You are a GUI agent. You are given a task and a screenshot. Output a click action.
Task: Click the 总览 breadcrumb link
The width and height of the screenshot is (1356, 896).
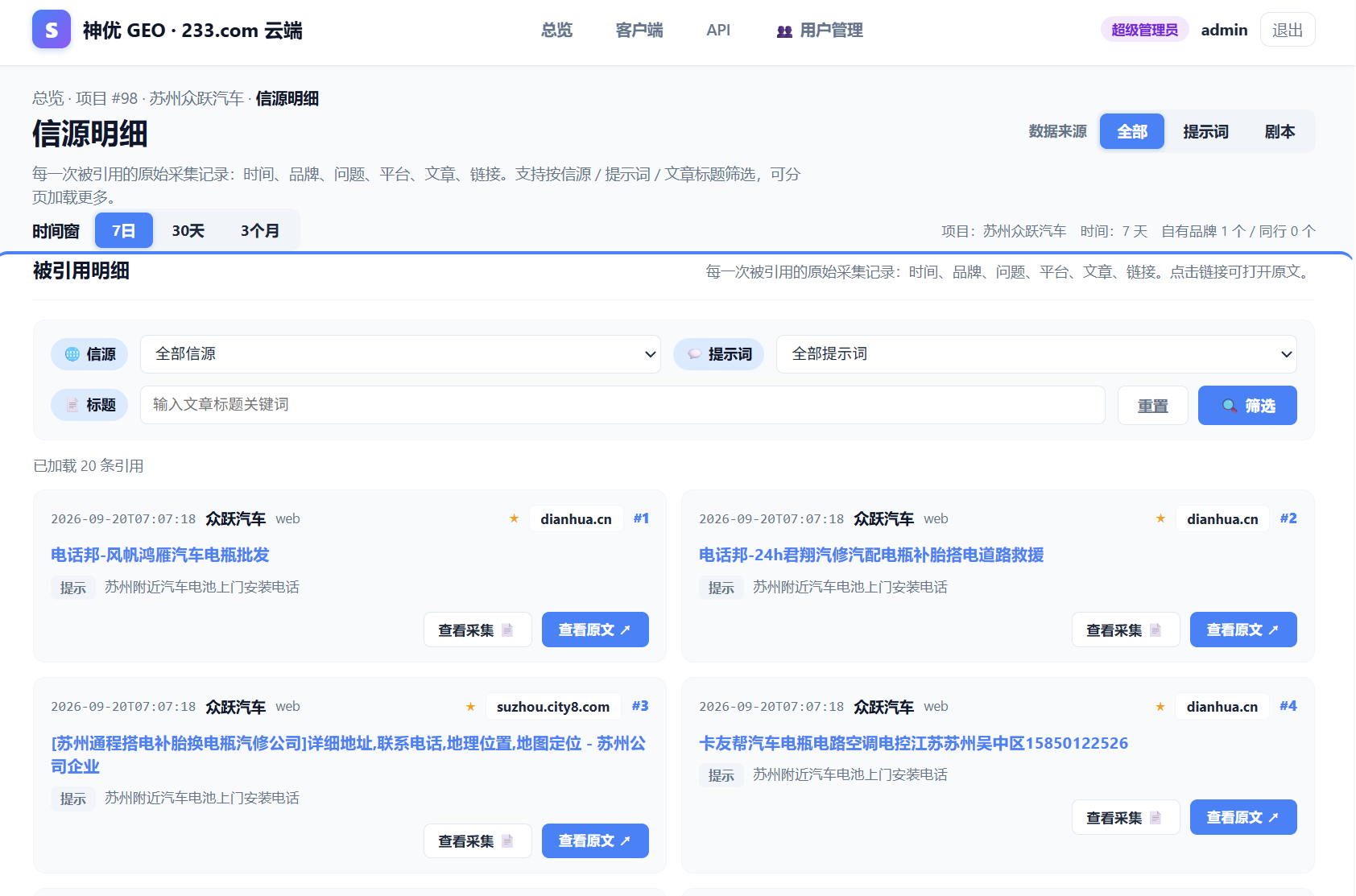(x=48, y=98)
